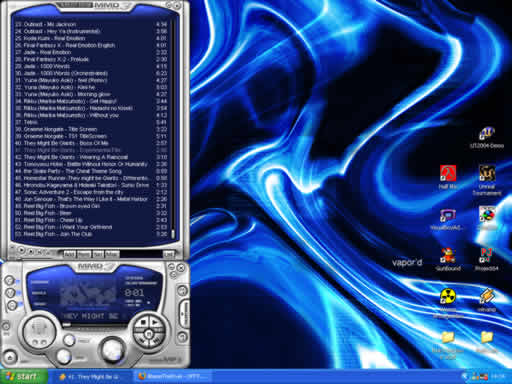Screen dimensions: 512x384
Task: Select Rikku - Without you track
Action: click(91, 115)
